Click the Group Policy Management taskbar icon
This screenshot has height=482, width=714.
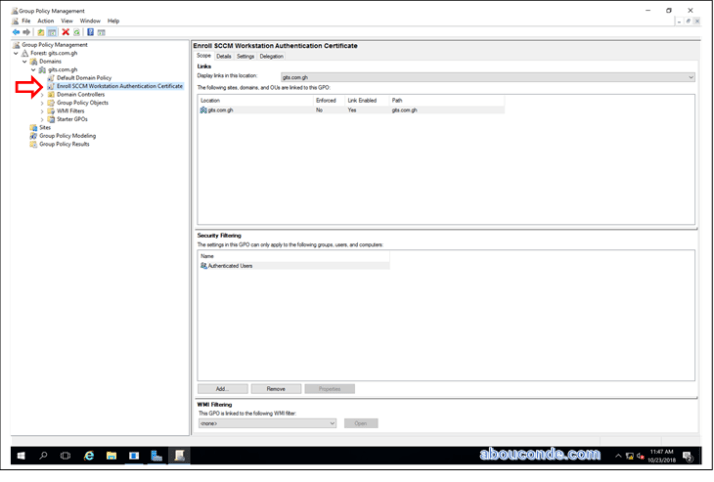coord(179,456)
